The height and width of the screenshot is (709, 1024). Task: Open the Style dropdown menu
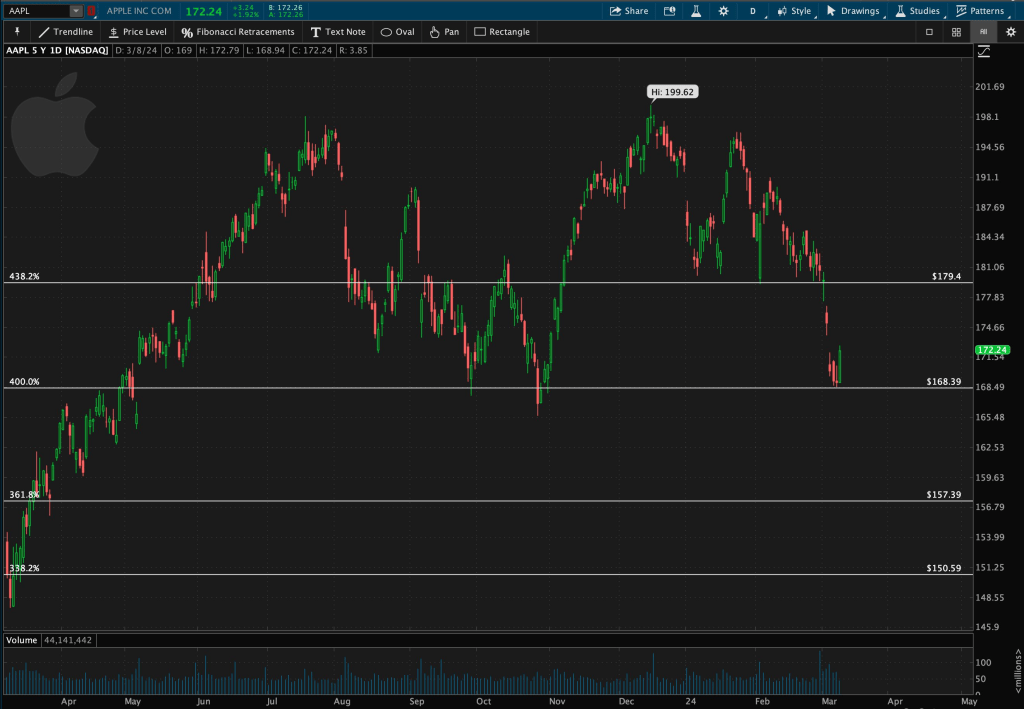point(794,11)
